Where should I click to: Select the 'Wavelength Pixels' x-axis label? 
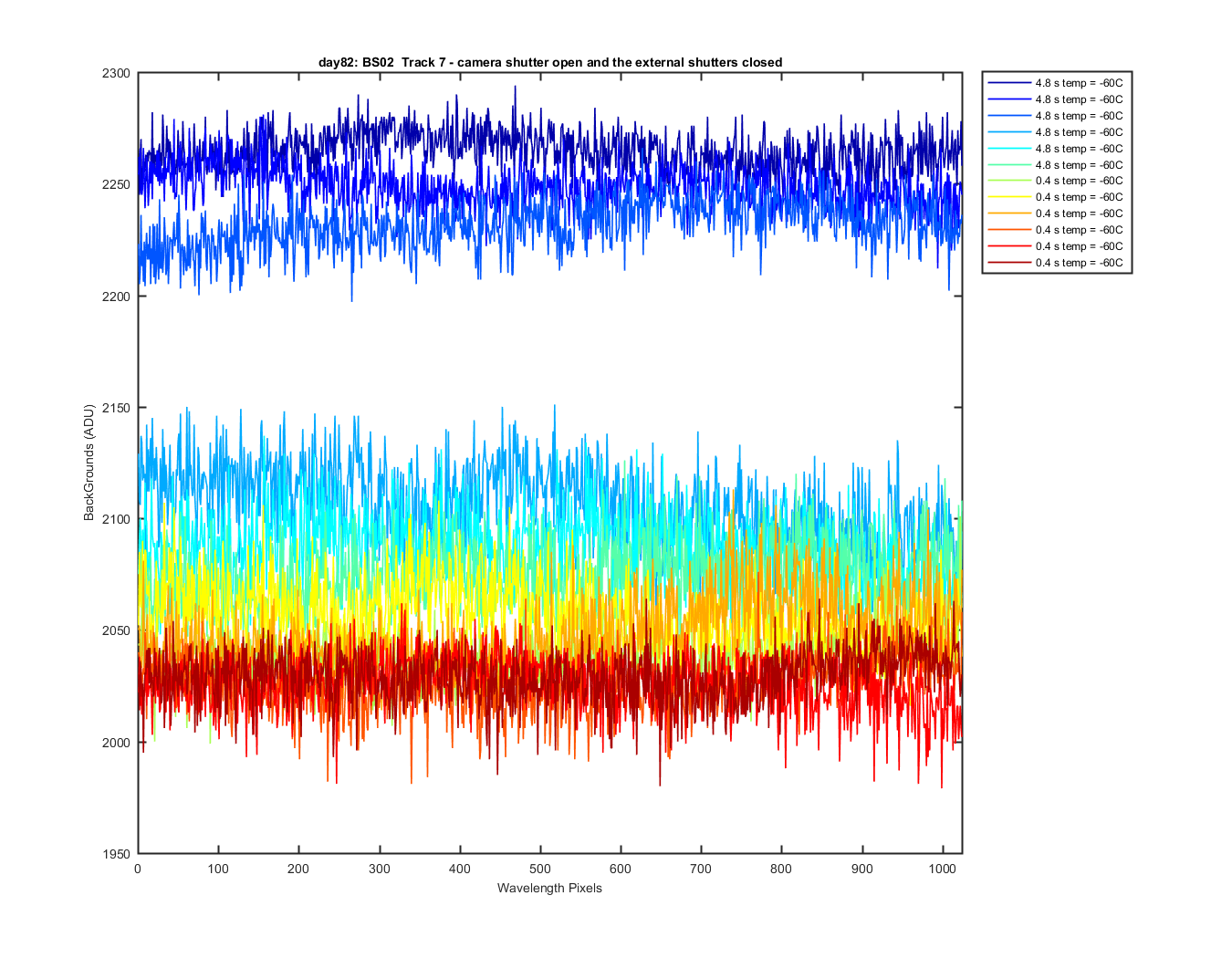[549, 888]
